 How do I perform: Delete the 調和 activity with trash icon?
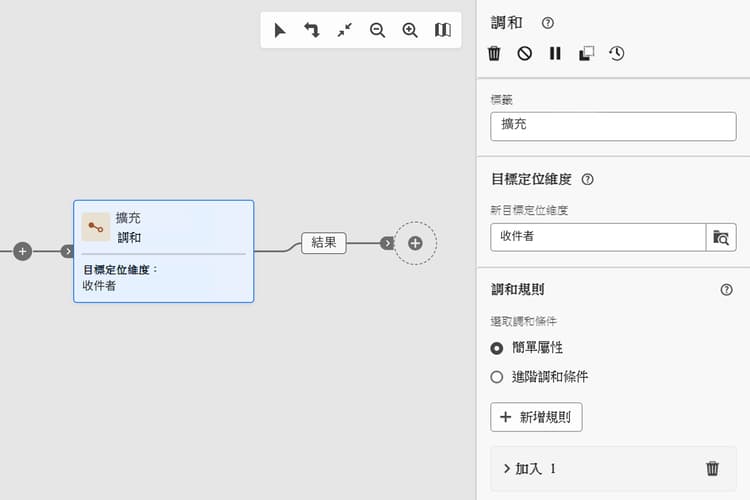click(494, 53)
